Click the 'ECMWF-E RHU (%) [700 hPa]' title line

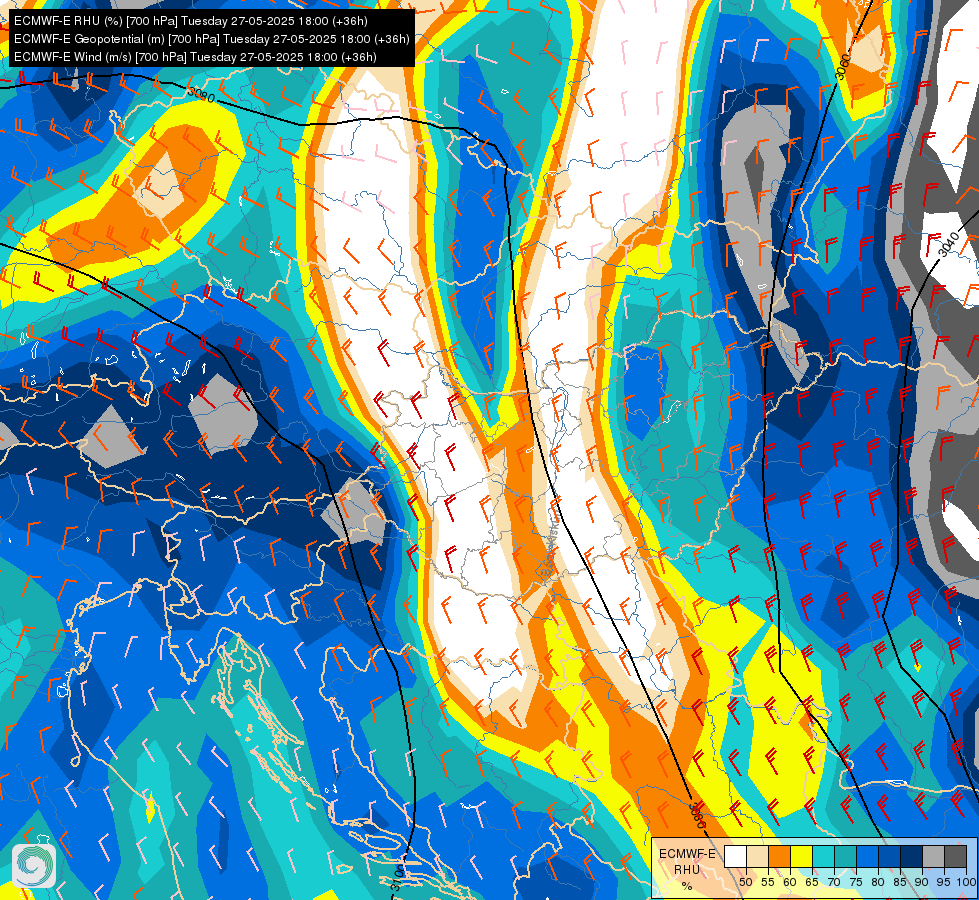coord(190,21)
